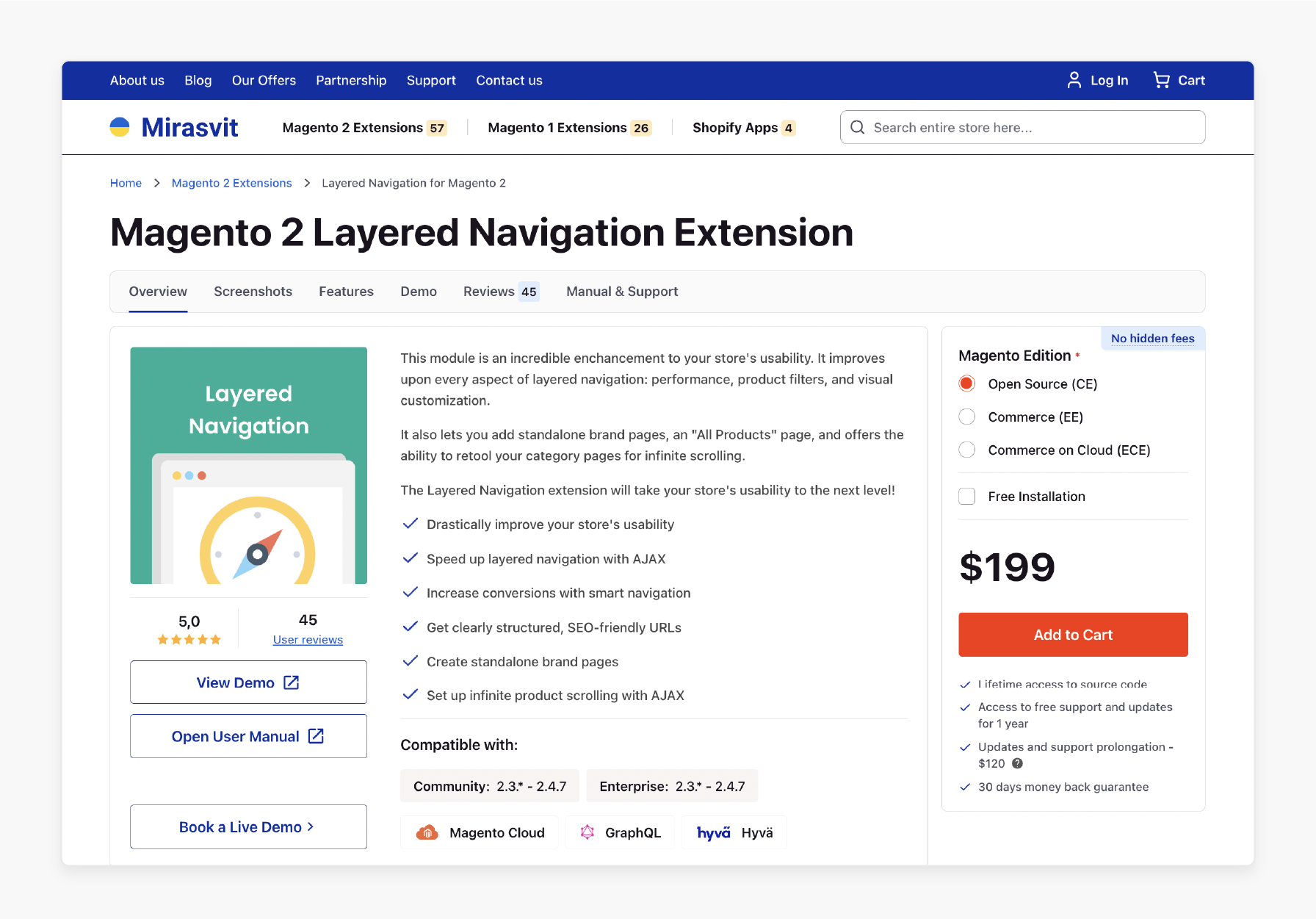Open the Reviews tab
This screenshot has width=1316, height=919.
point(502,292)
